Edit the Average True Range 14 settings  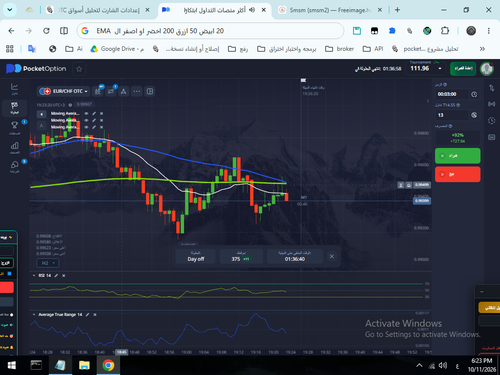(x=87, y=314)
